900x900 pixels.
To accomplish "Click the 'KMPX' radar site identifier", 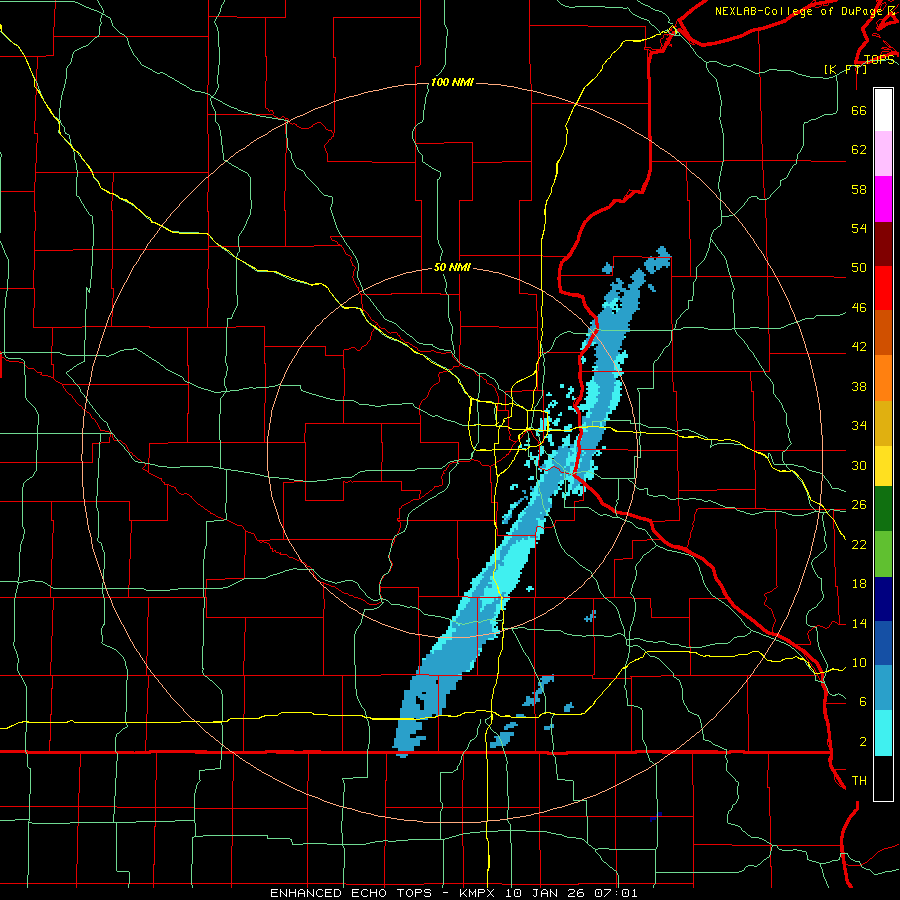I will (479, 893).
